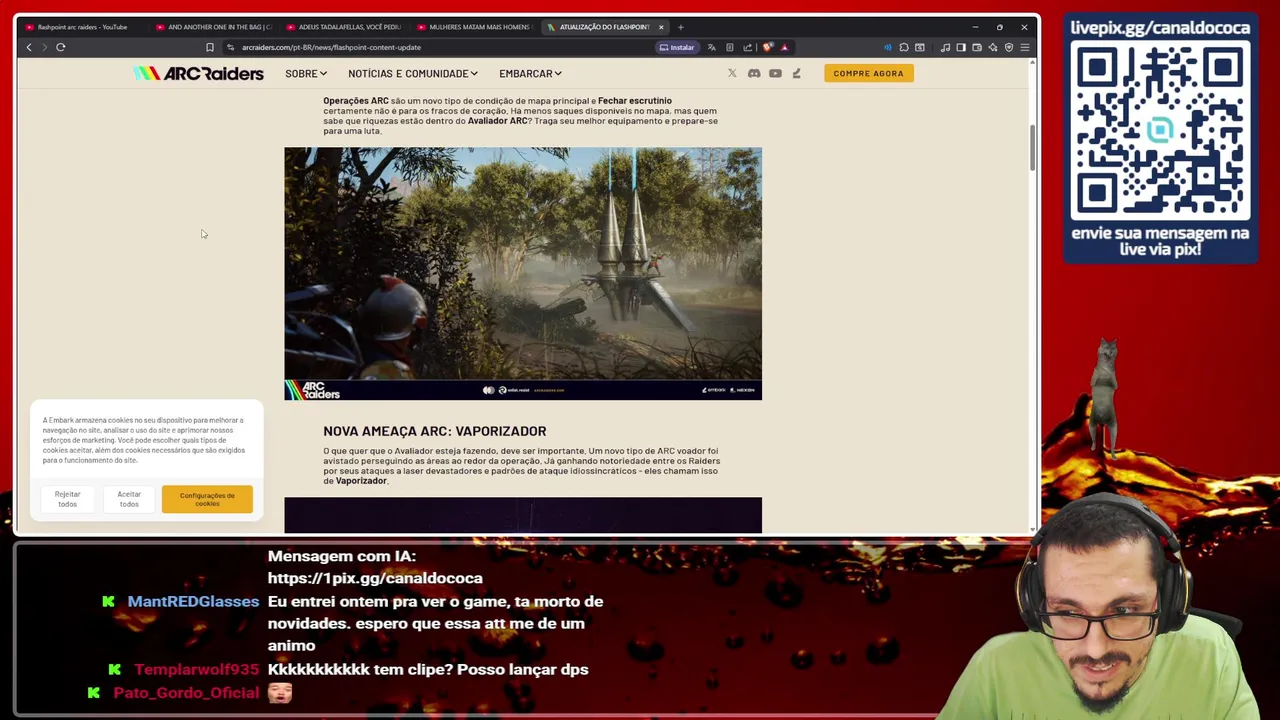
Task: Reload the page with refresh icon
Action: (61, 47)
